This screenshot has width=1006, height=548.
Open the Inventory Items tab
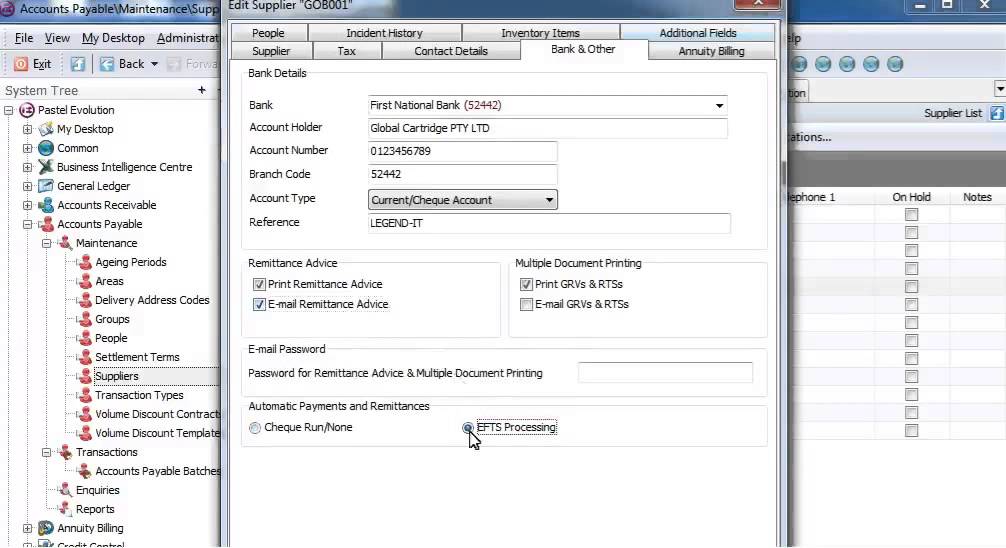click(540, 33)
